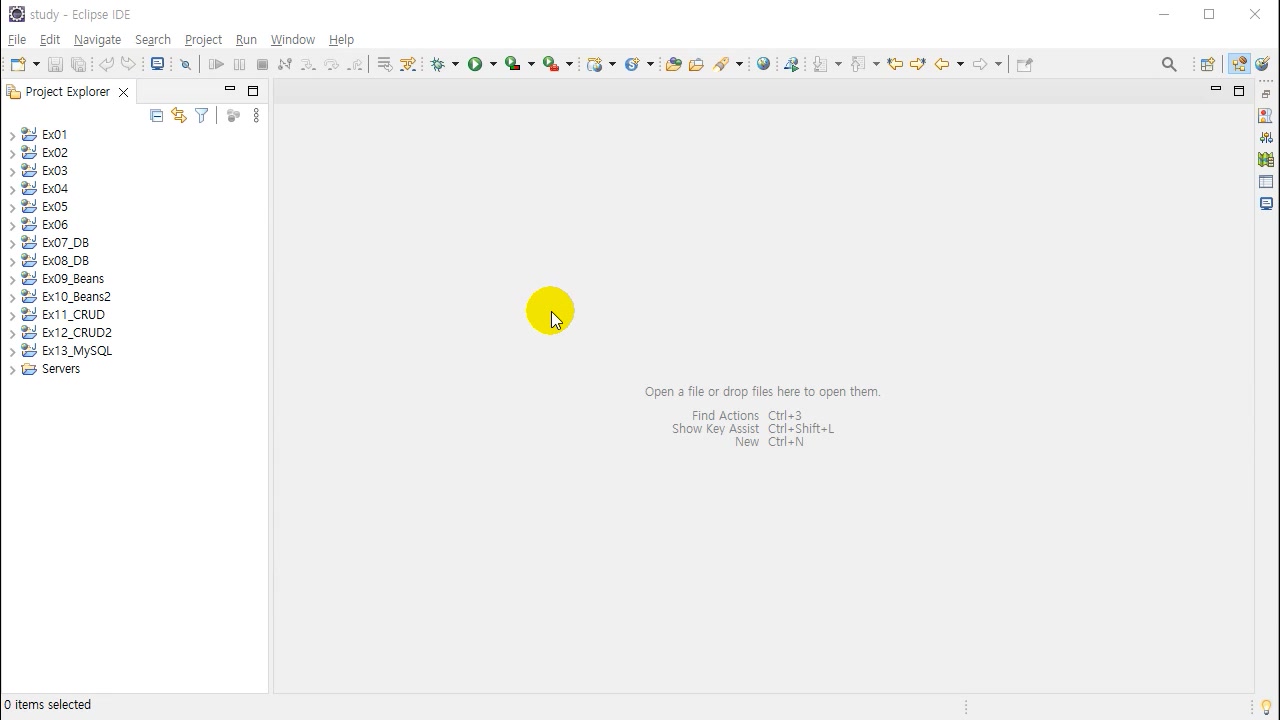Image resolution: width=1280 pixels, height=720 pixels.
Task: Expand the Ex07_DB project node
Action: (x=12, y=243)
